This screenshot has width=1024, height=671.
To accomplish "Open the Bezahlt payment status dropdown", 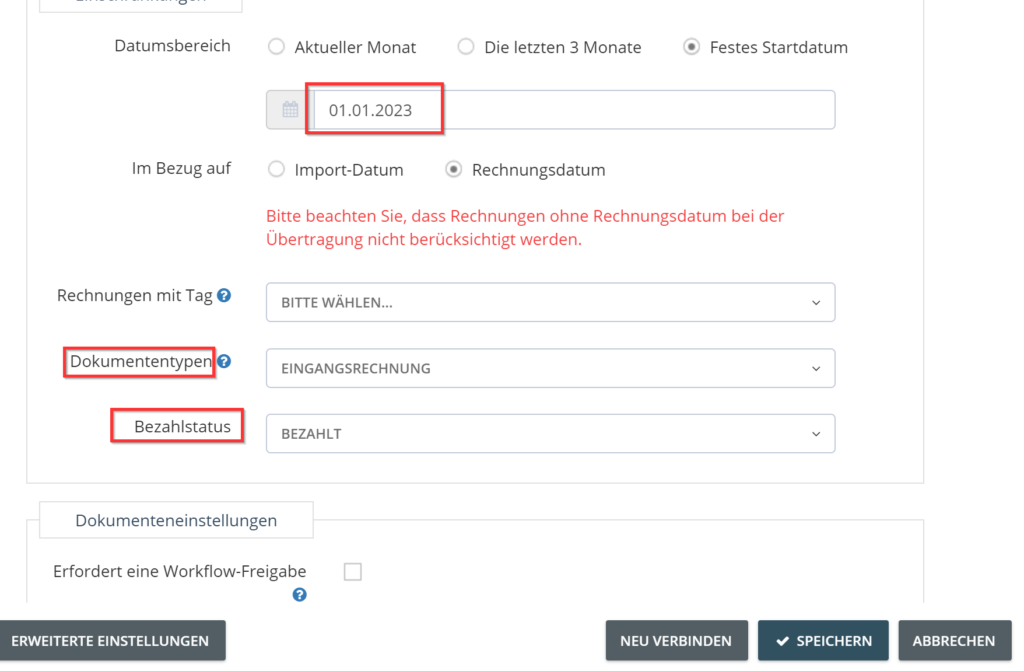I will pyautogui.click(x=551, y=433).
